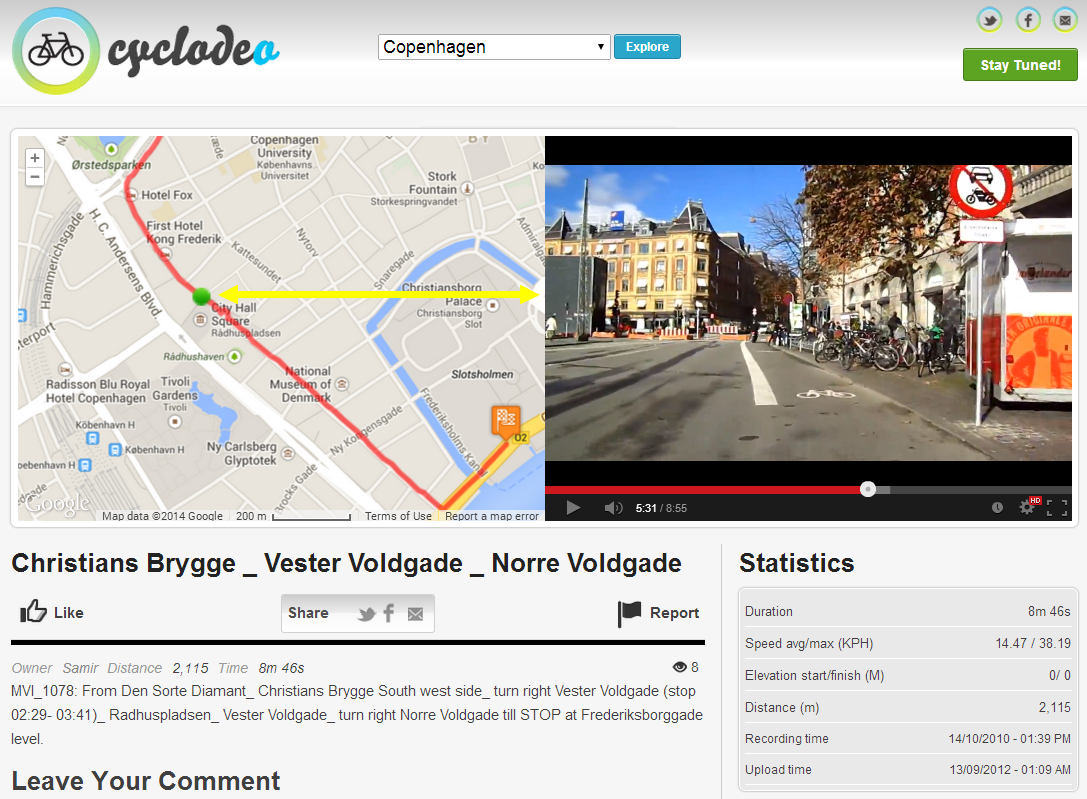1087x799 pixels.
Task: Click the email envelope icon in the header
Action: 1063,20
